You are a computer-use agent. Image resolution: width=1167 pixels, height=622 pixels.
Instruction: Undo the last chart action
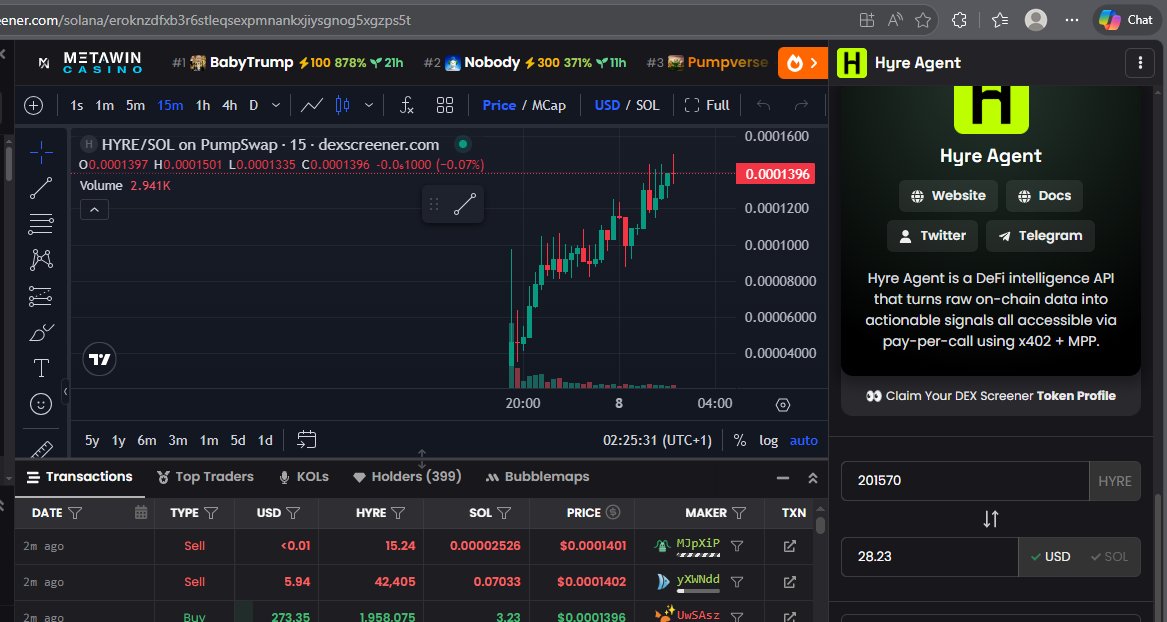pyautogui.click(x=764, y=105)
